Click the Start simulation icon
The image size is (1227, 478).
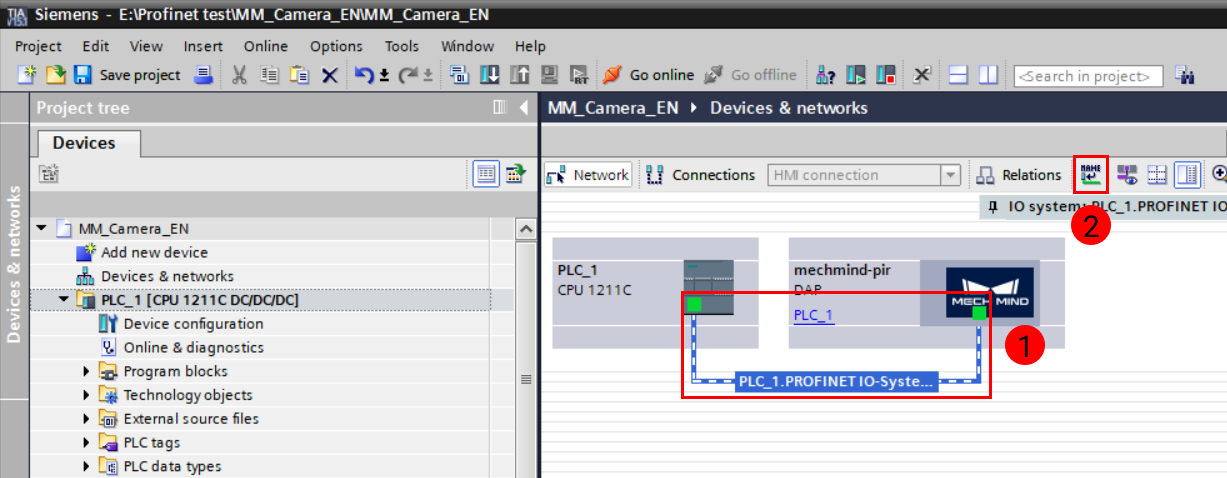[549, 75]
